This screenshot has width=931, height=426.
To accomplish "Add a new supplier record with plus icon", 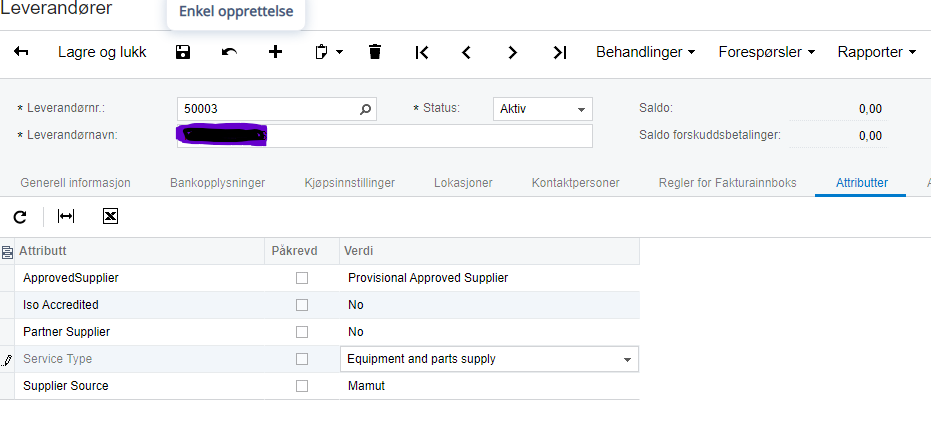I will point(275,52).
